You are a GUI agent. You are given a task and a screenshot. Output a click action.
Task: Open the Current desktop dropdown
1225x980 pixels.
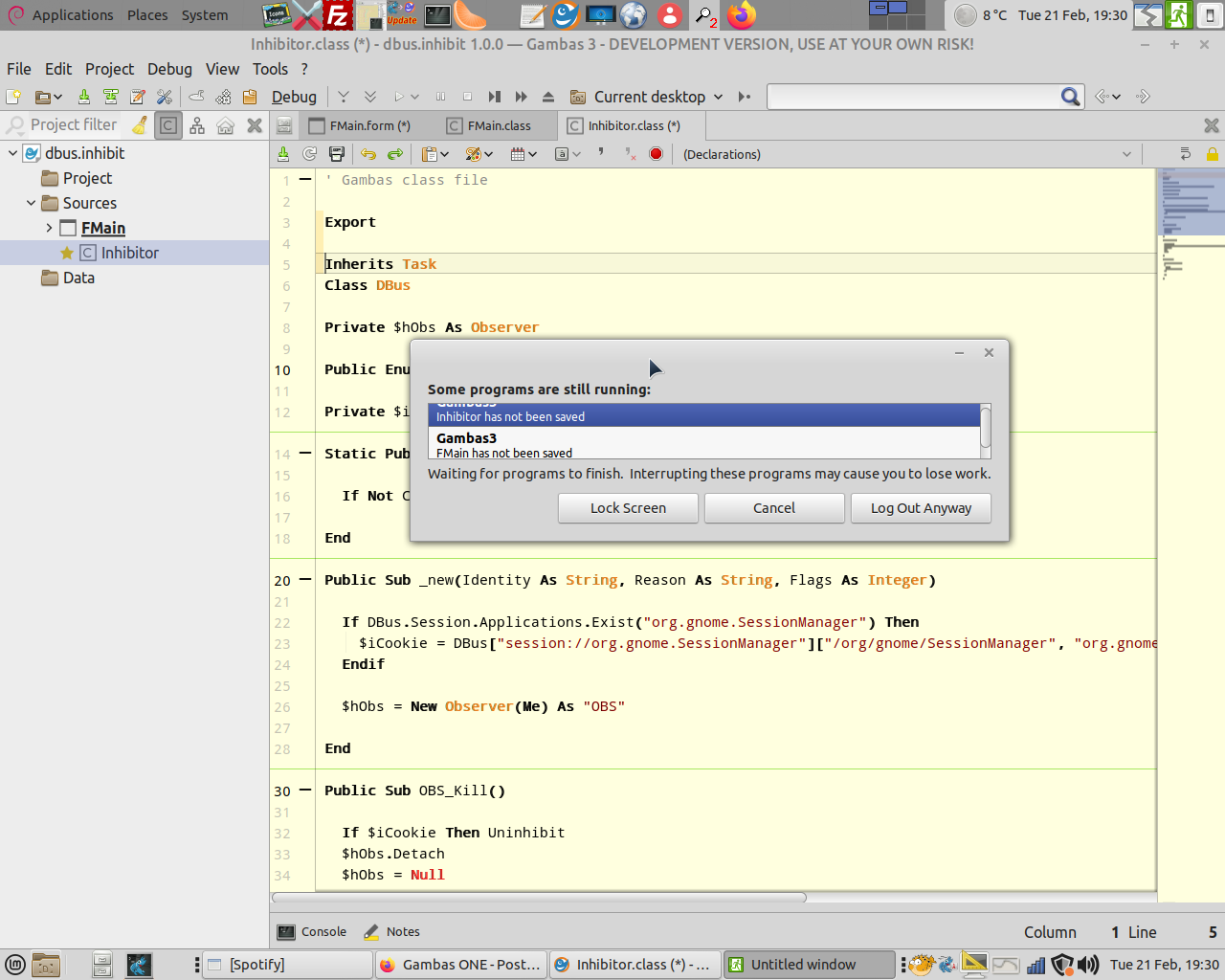pos(647,97)
